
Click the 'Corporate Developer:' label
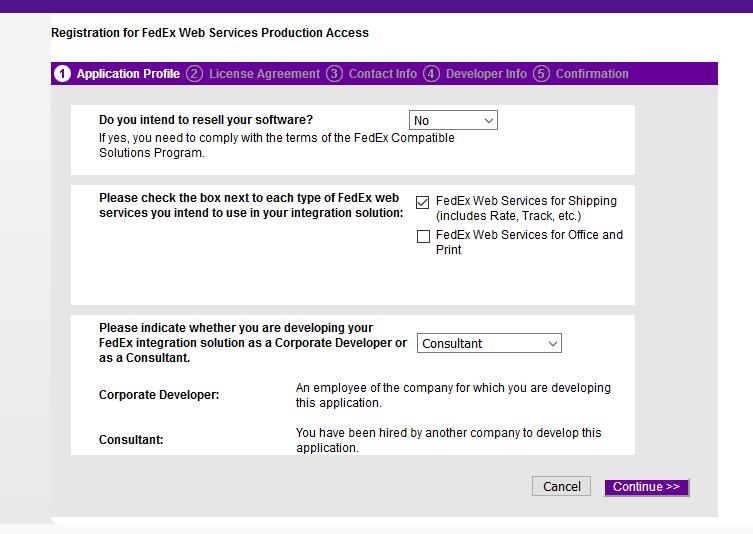pyautogui.click(x=159, y=395)
